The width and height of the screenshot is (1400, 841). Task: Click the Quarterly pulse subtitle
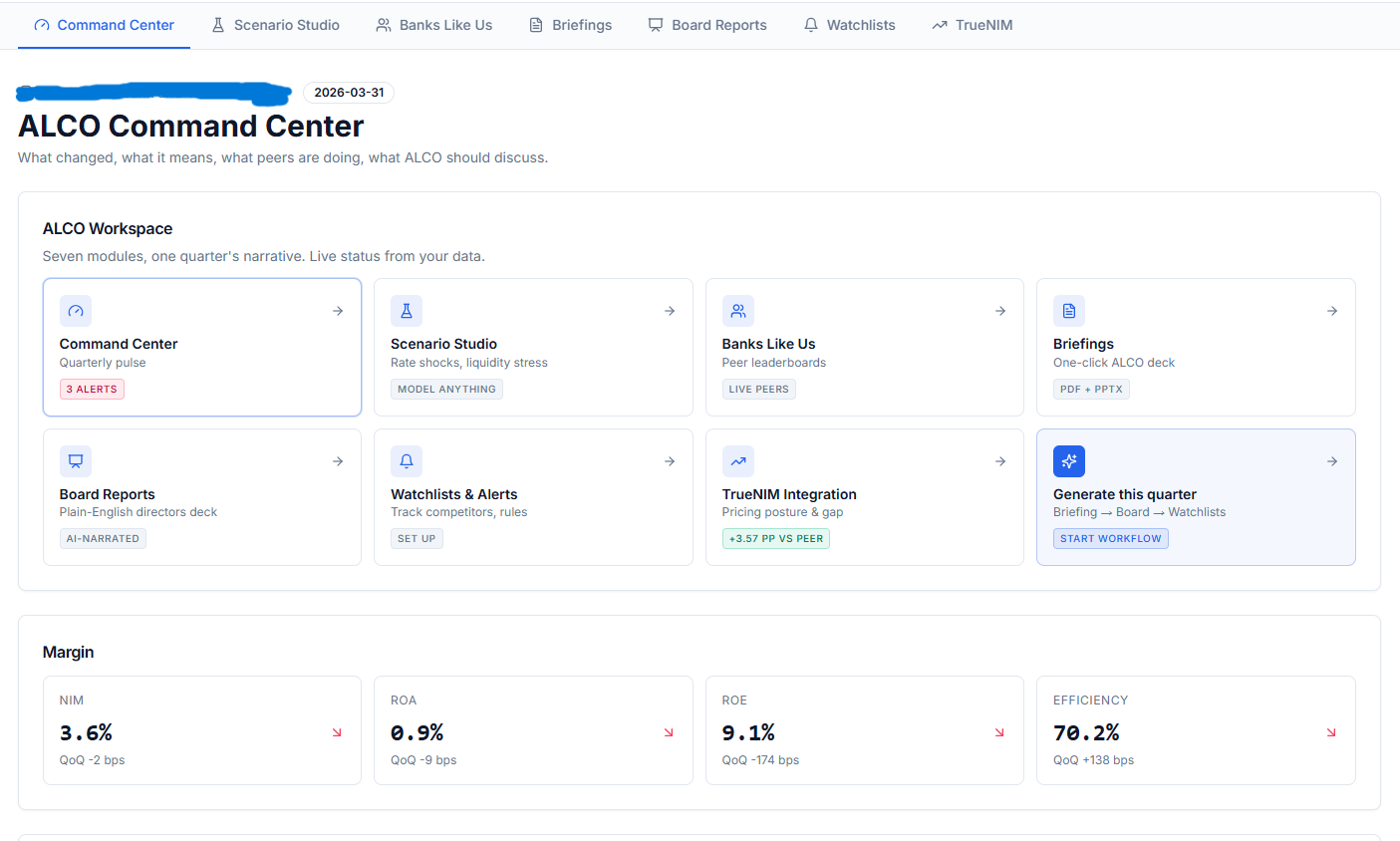coord(103,363)
